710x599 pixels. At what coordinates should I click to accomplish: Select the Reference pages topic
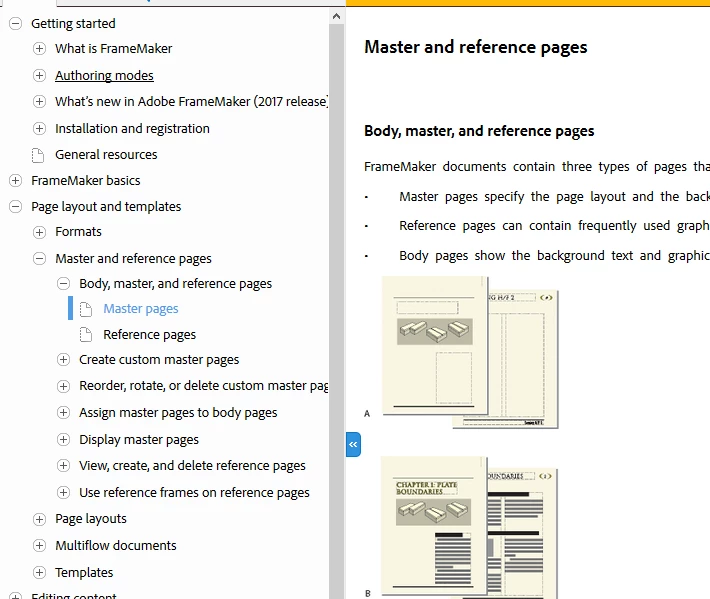pyautogui.click(x=149, y=335)
